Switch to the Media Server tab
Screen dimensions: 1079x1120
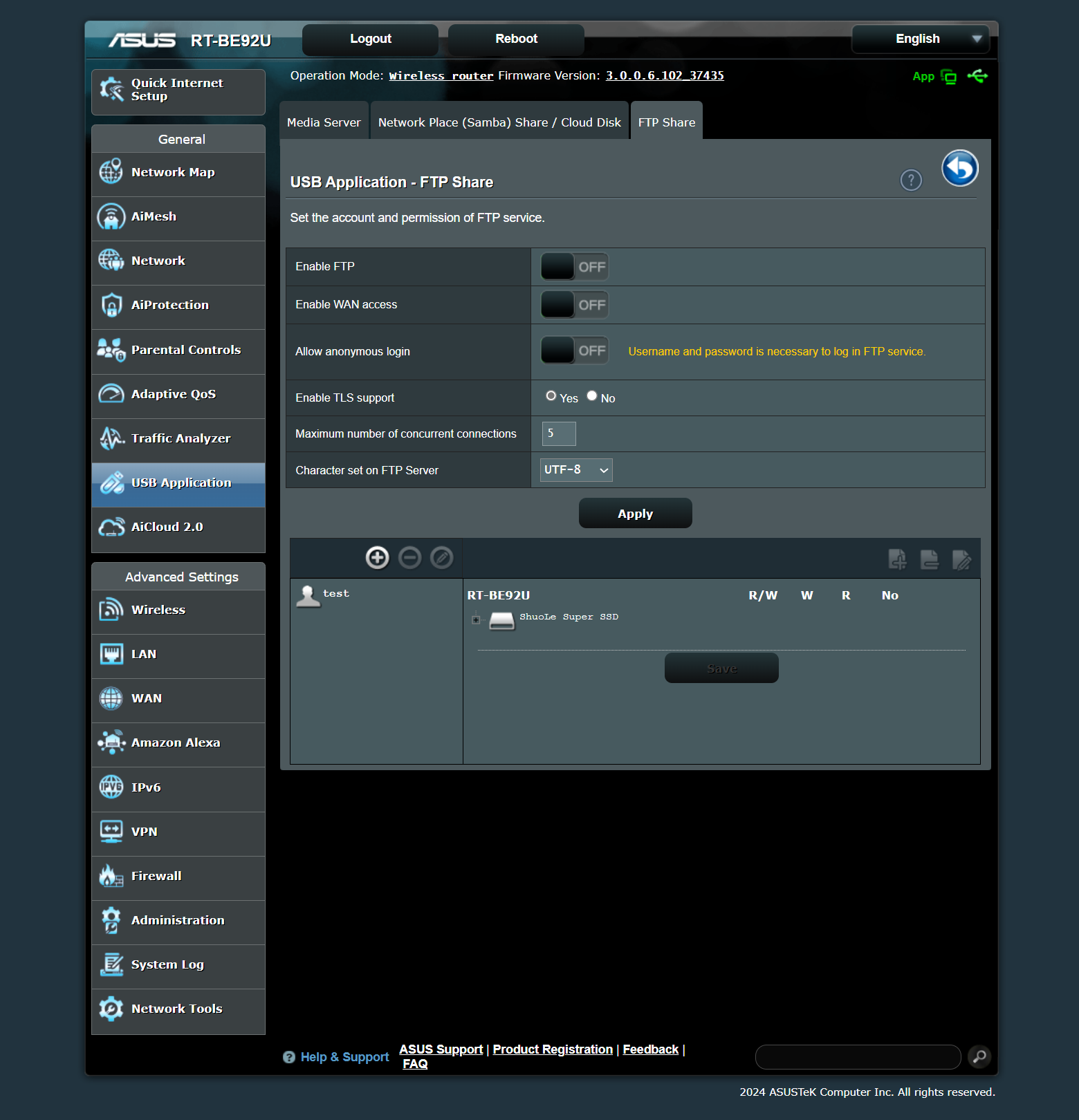324,122
